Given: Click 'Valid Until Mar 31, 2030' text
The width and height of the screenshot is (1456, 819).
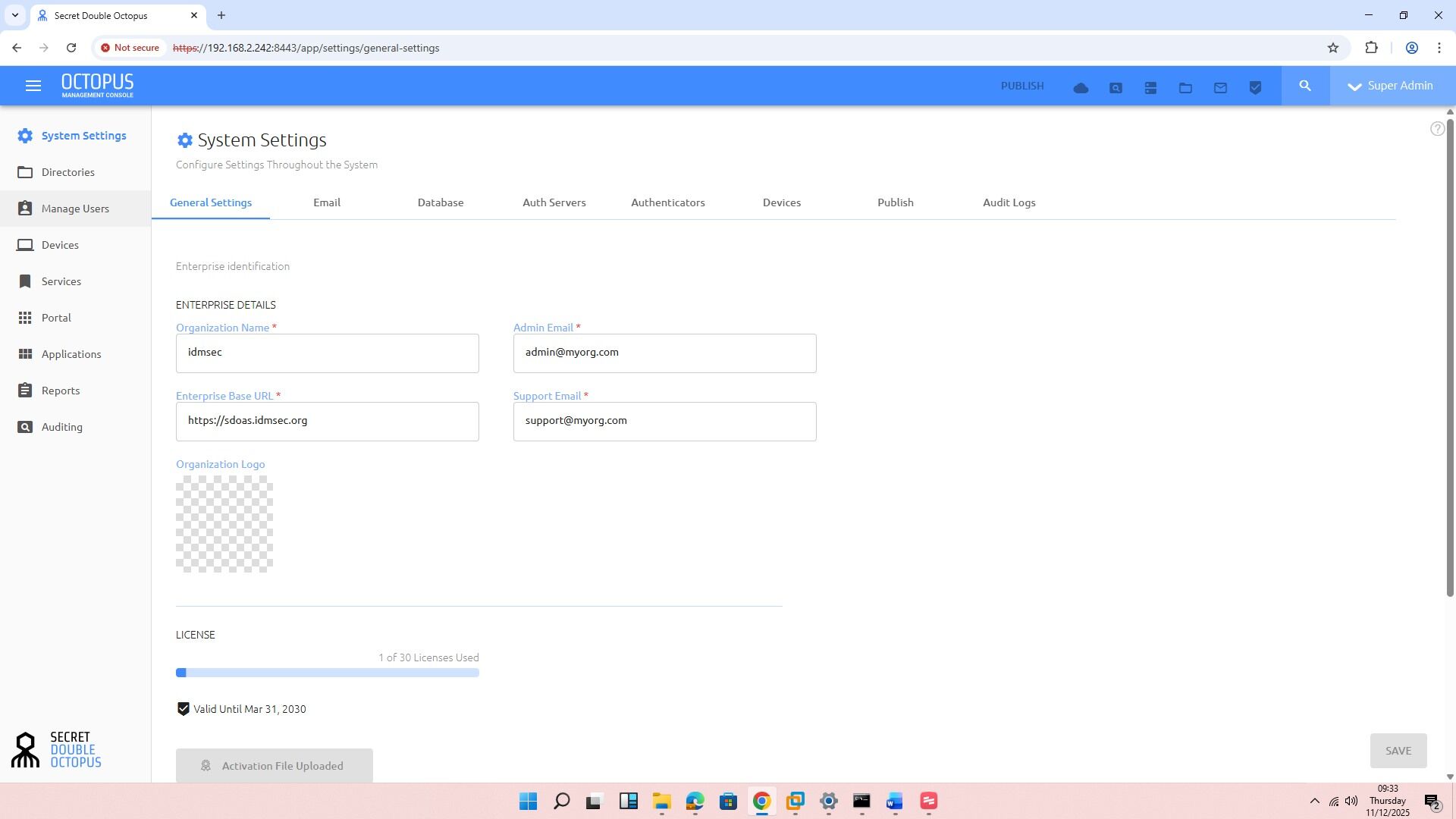Looking at the screenshot, I should click(x=249, y=709).
